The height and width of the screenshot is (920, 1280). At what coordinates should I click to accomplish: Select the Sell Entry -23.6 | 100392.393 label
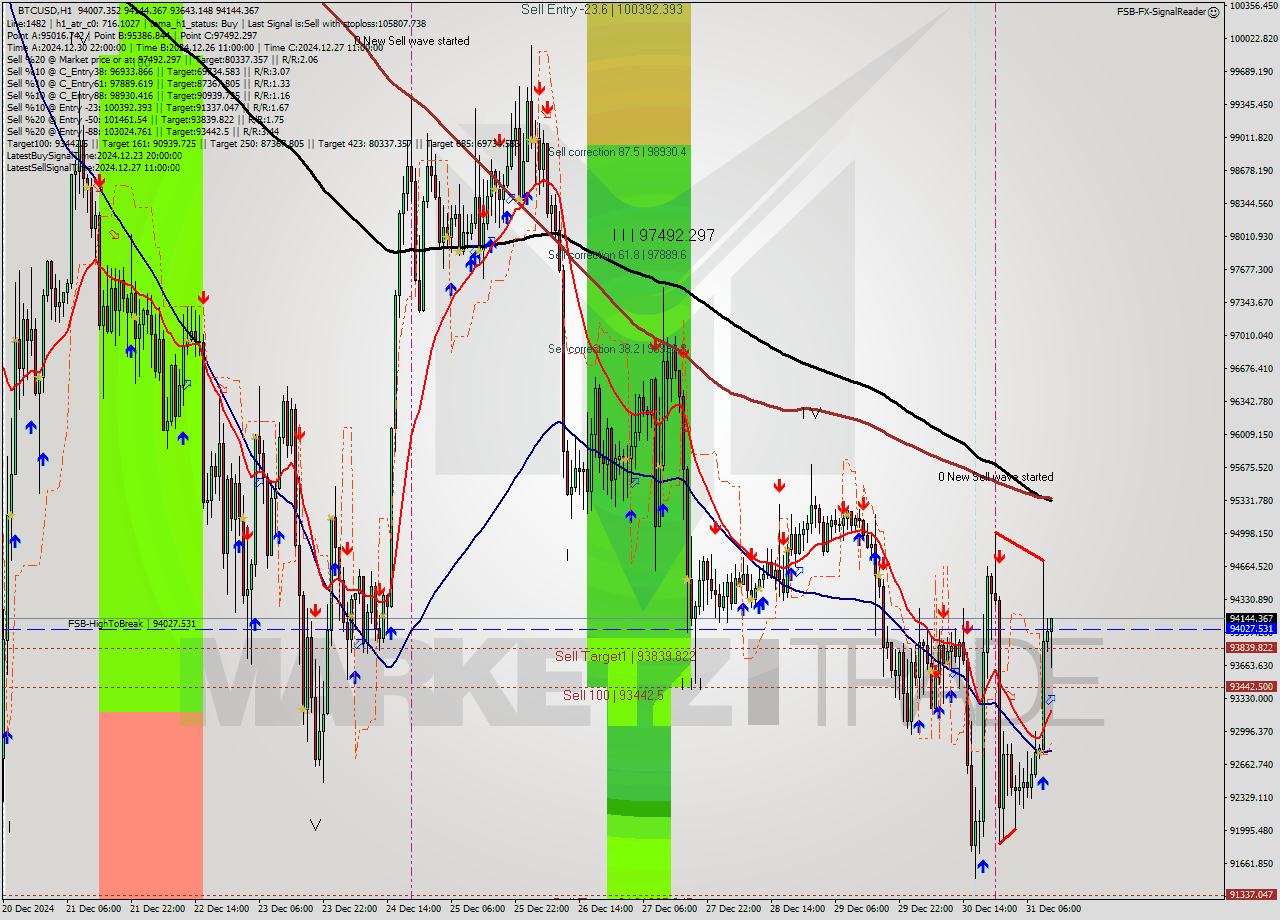pos(602,9)
